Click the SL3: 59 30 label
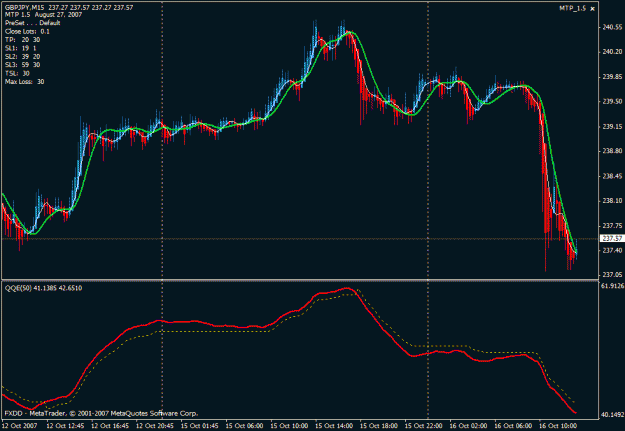The height and width of the screenshot is (431, 625). 23,65
